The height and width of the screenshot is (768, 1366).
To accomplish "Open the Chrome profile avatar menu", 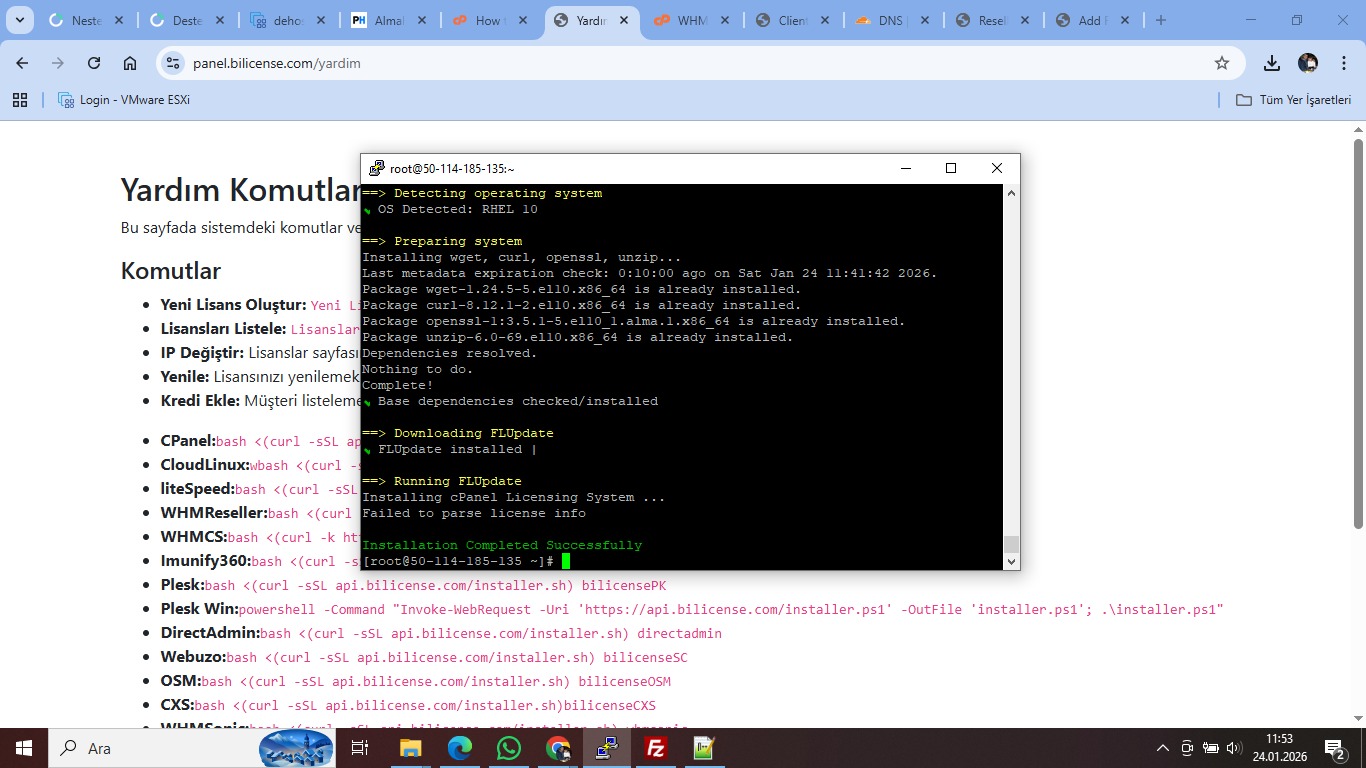I will click(x=1308, y=63).
